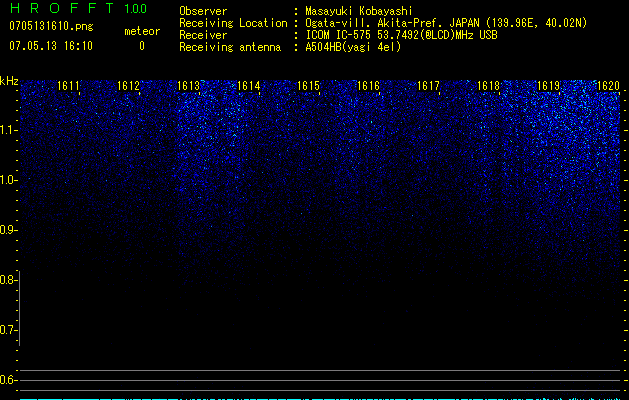Click the 1612 time marker

pos(128,86)
